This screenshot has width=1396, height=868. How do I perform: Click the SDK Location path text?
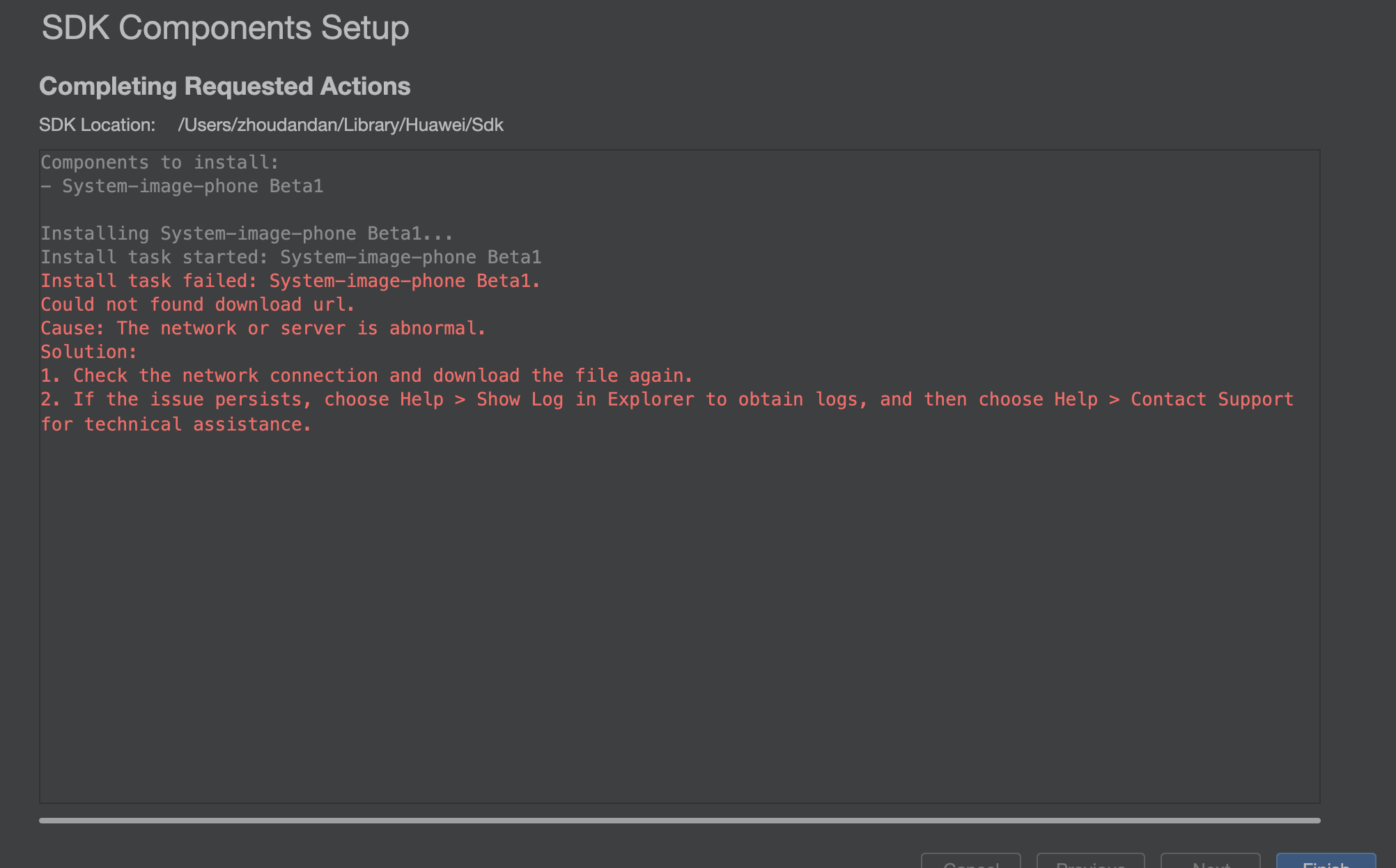pyautogui.click(x=341, y=125)
